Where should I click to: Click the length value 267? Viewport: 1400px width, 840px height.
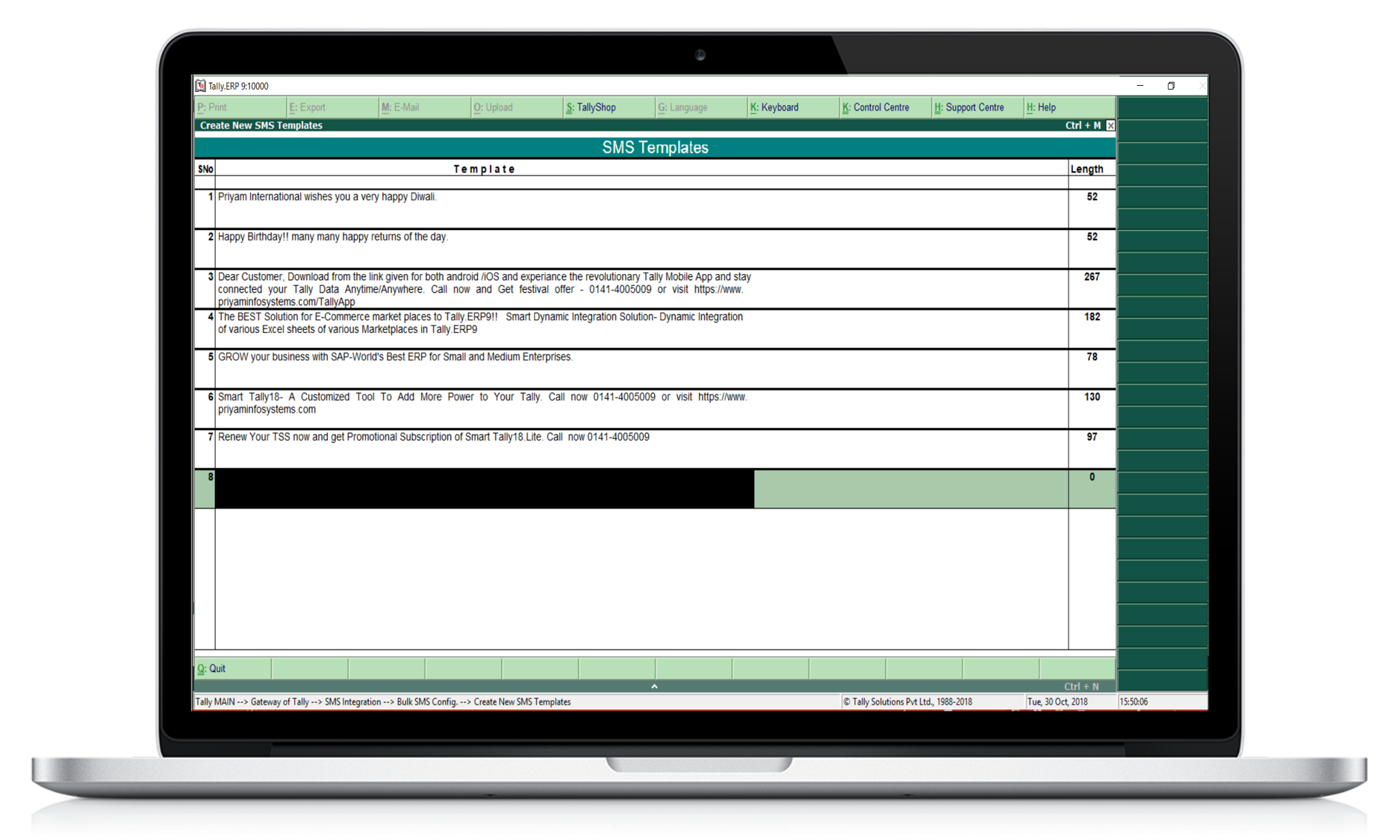tap(1092, 277)
